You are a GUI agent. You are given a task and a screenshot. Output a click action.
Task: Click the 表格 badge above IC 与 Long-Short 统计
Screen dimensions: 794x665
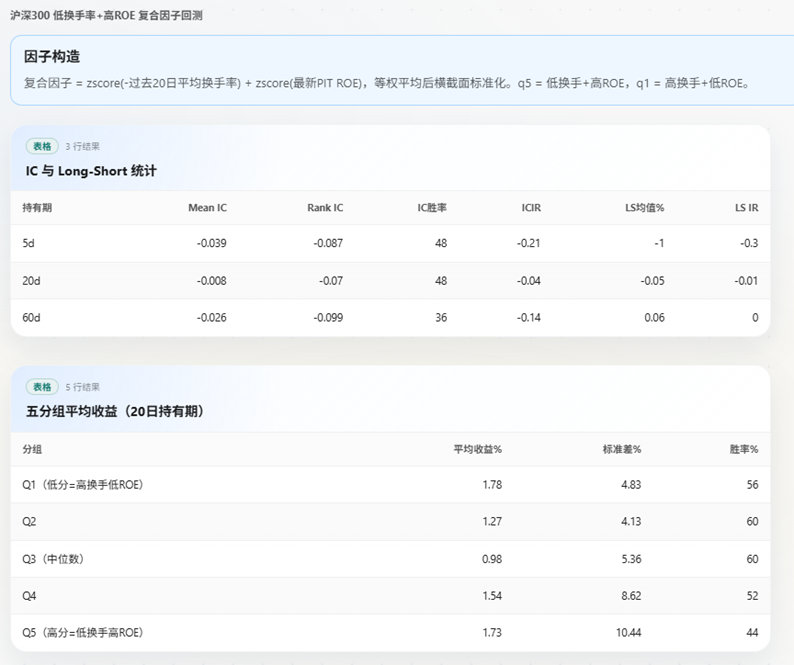[42, 146]
